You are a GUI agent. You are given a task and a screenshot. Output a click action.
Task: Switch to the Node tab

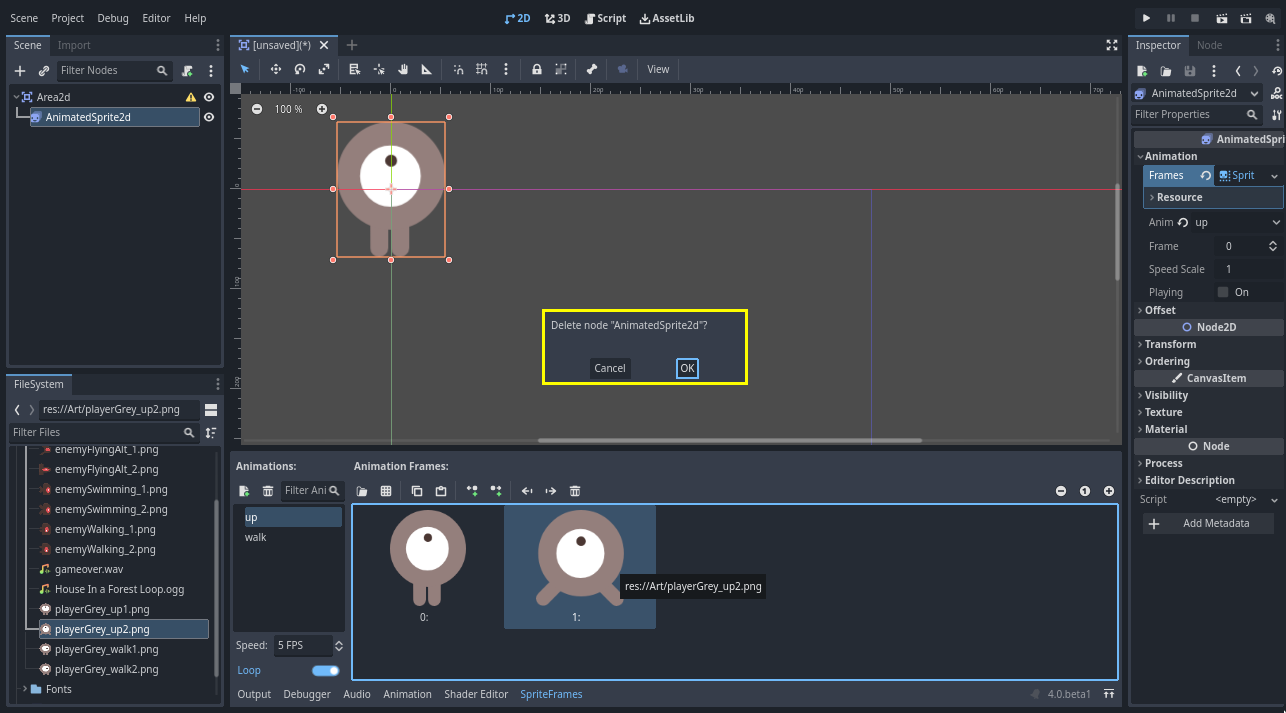(1209, 45)
